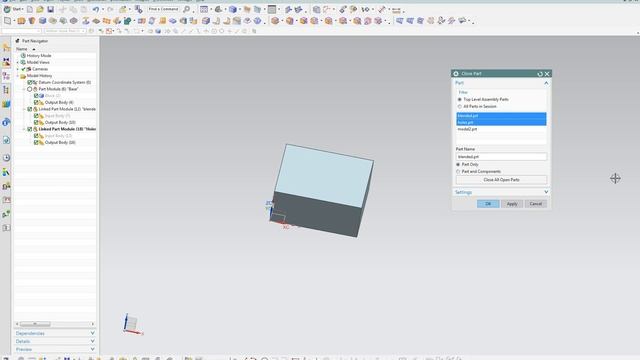
Task: Toggle Part Module "Base" circle marker
Action: [30, 89]
